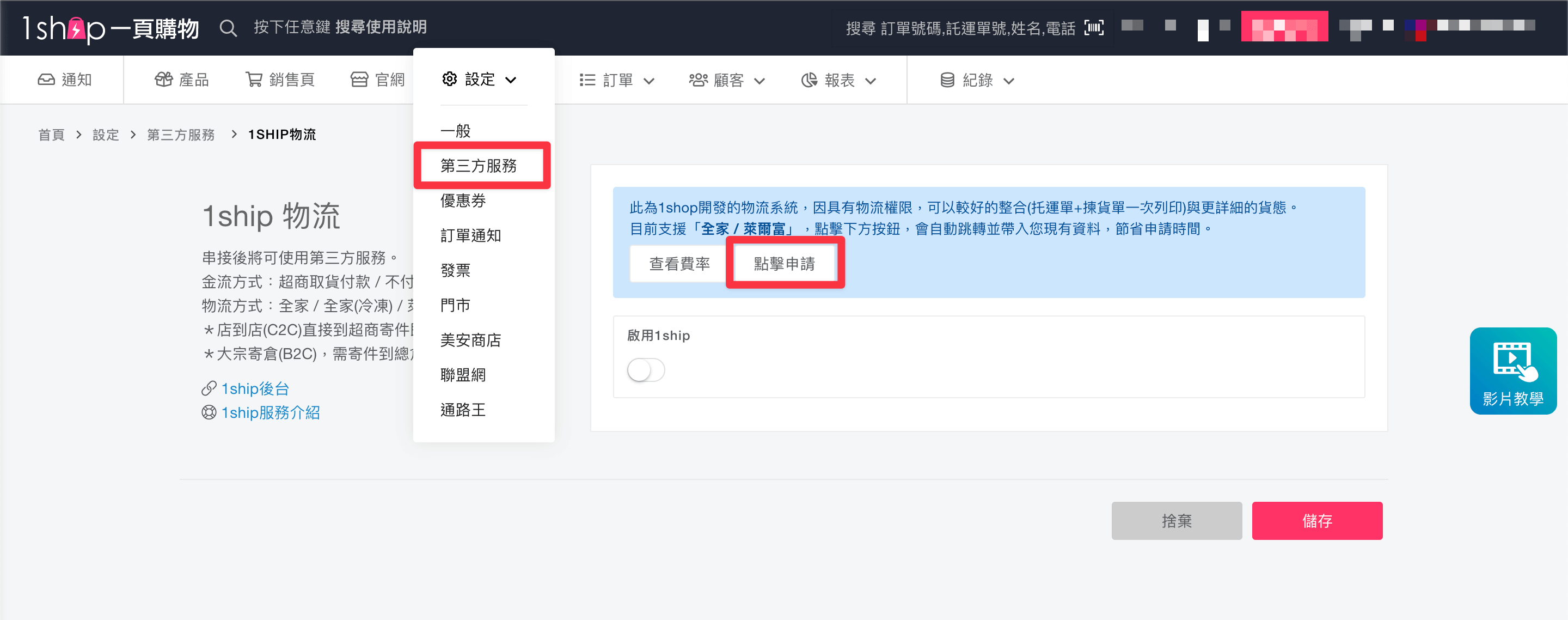Choose 發票 from the settings menu

(x=455, y=270)
